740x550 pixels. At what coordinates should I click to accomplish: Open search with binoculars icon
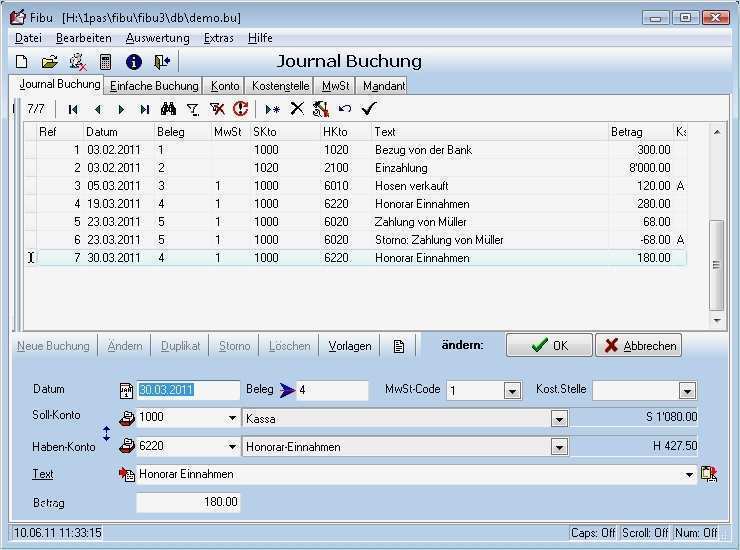point(168,109)
